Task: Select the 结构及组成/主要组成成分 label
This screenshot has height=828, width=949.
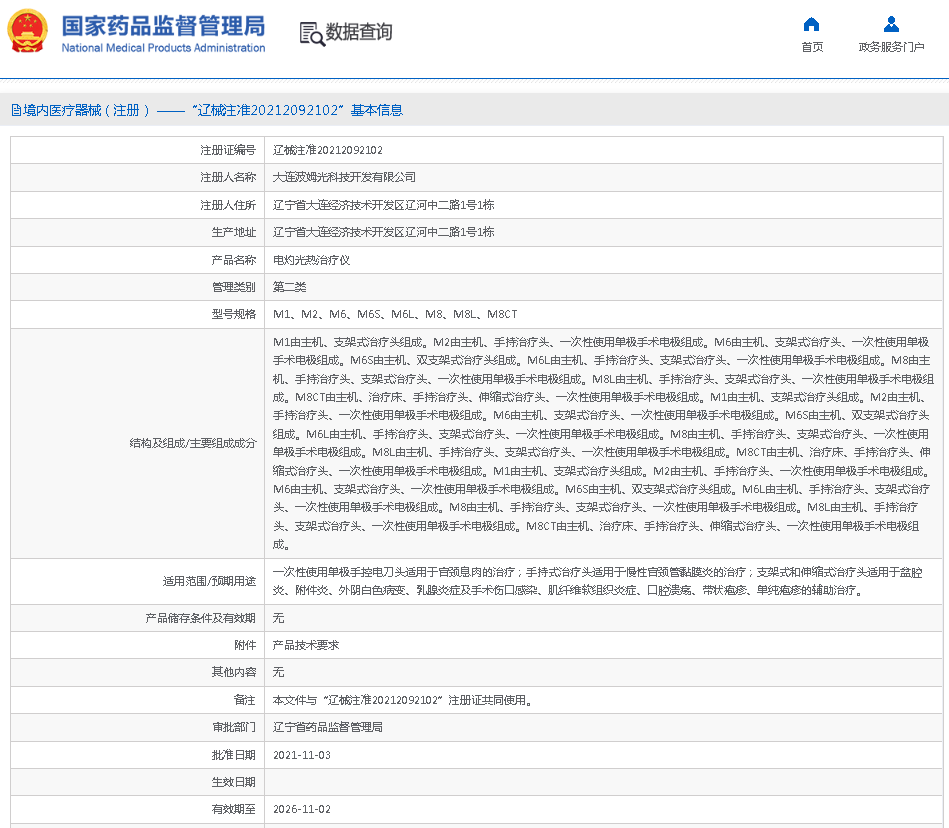Action: (193, 443)
